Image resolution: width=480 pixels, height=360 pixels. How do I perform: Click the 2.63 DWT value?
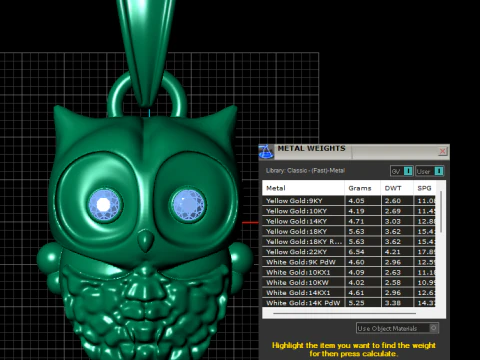(393, 272)
